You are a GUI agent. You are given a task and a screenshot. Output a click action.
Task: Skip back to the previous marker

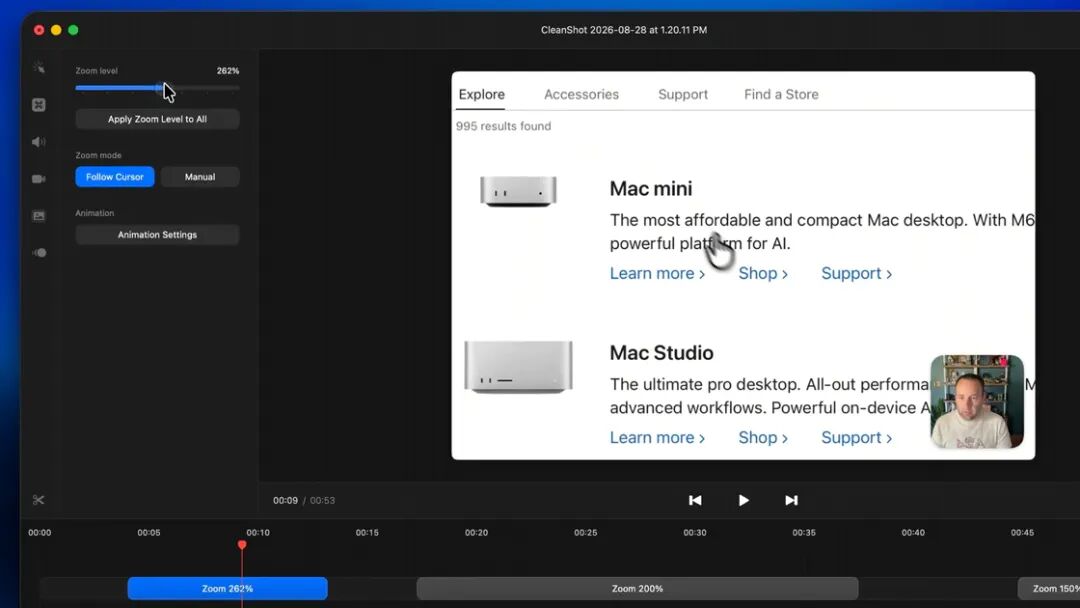(x=695, y=501)
